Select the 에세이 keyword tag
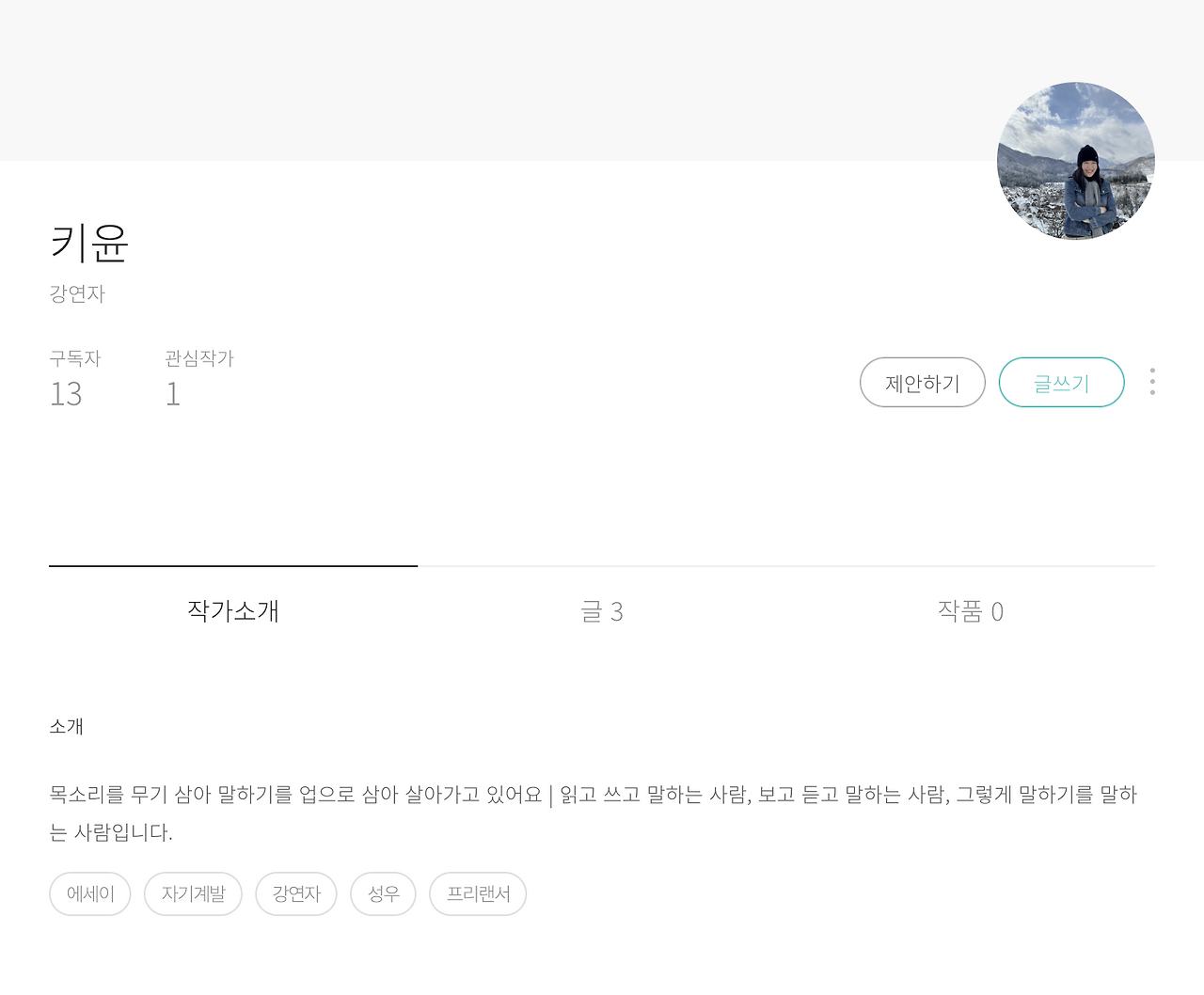Screen dimensions: 1204x995 coord(89,893)
